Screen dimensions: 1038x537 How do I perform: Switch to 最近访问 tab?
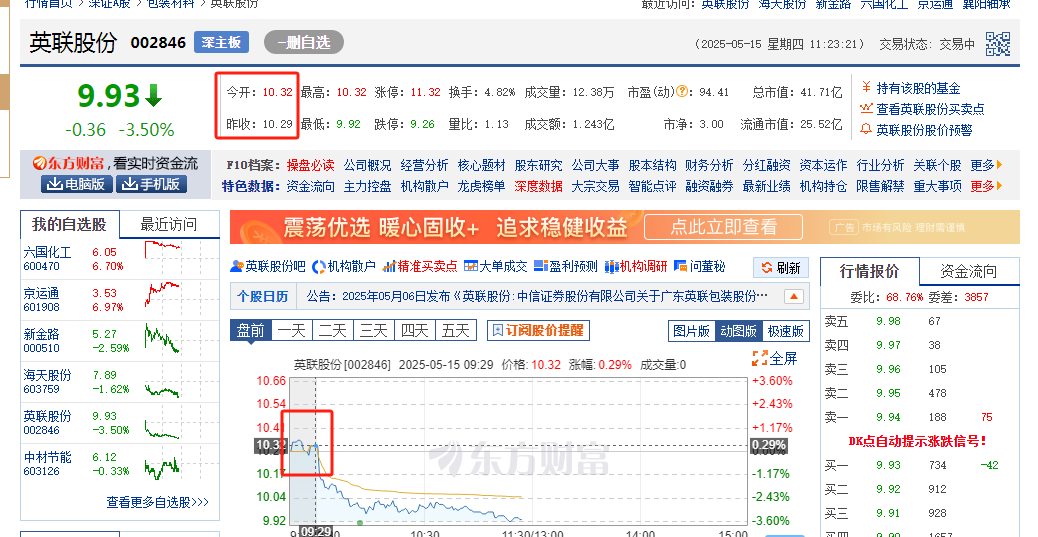(169, 224)
